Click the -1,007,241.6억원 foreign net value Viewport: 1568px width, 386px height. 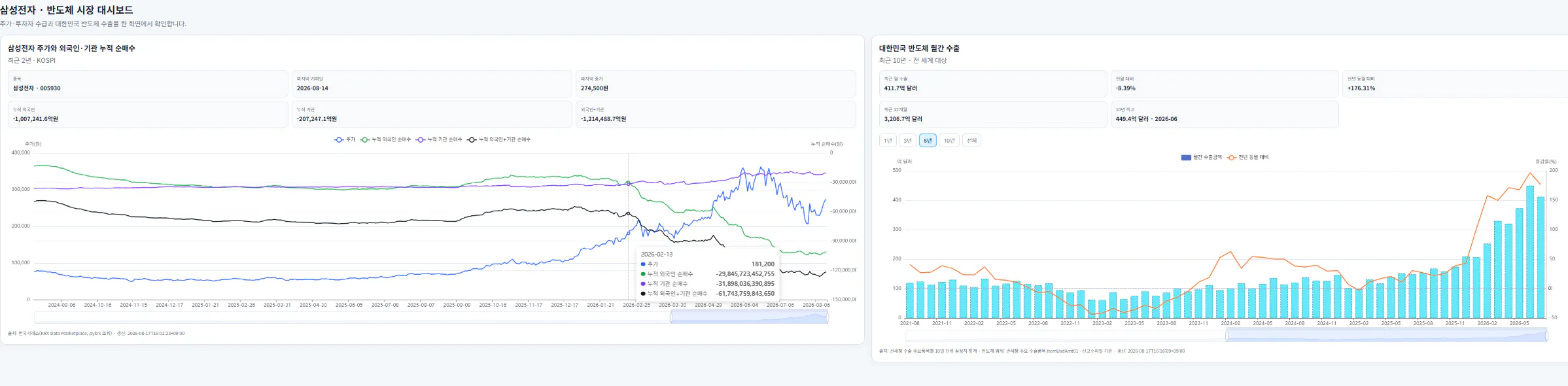pyautogui.click(x=35, y=119)
